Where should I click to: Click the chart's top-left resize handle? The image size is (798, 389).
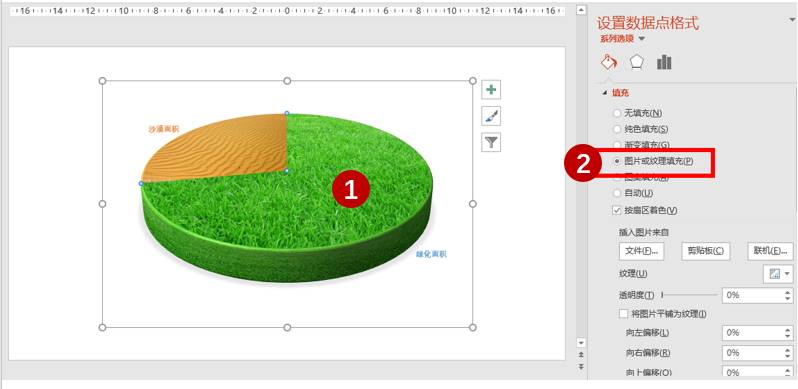coord(102,81)
